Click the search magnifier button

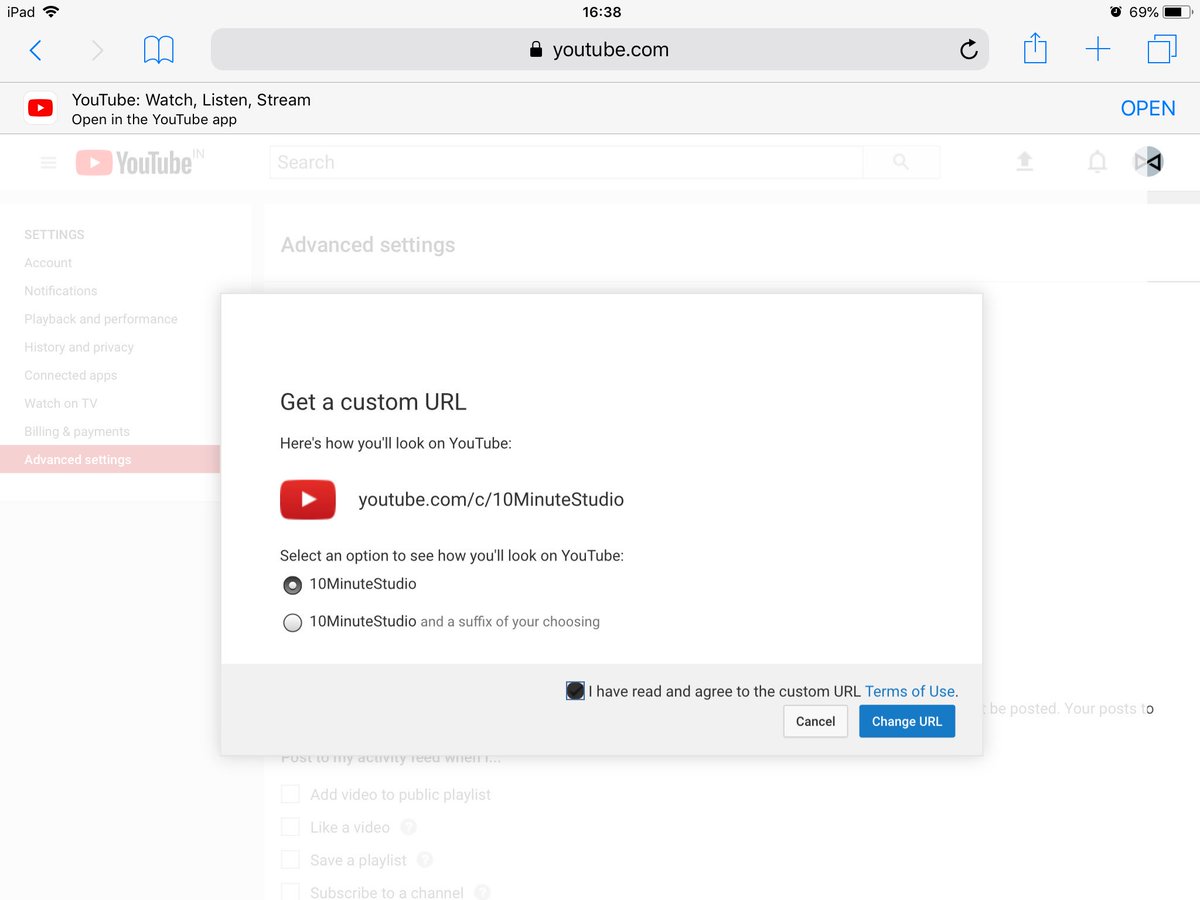tap(901, 162)
